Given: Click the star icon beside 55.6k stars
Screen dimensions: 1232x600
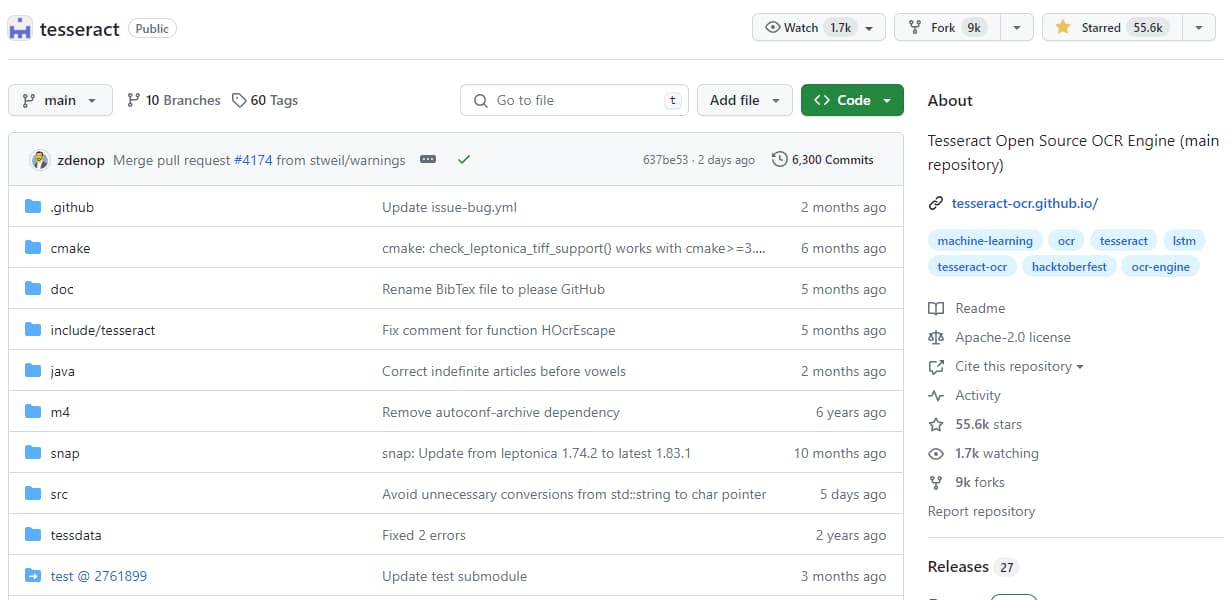Looking at the screenshot, I should coord(936,424).
